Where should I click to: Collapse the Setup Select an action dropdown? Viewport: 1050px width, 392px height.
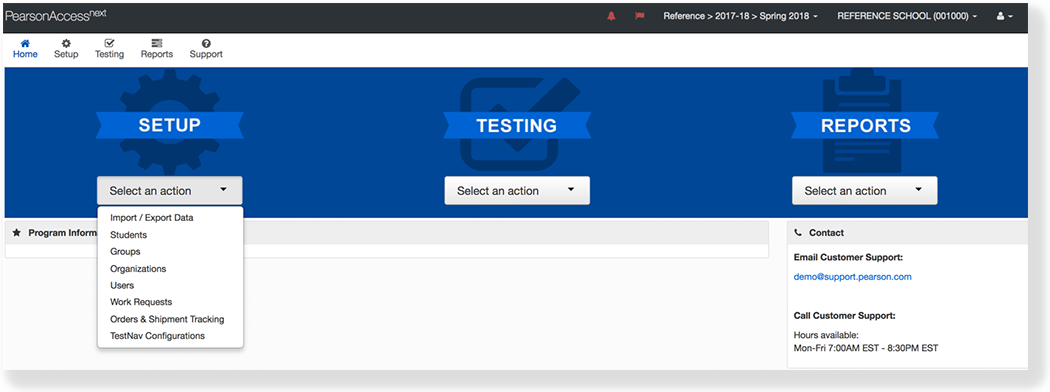pyautogui.click(x=169, y=191)
